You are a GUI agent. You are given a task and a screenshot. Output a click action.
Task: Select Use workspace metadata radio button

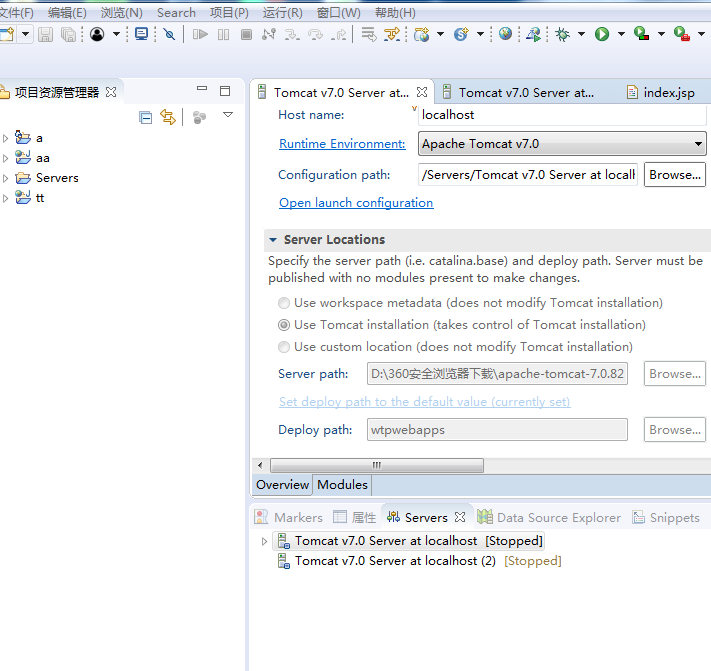[x=284, y=303]
